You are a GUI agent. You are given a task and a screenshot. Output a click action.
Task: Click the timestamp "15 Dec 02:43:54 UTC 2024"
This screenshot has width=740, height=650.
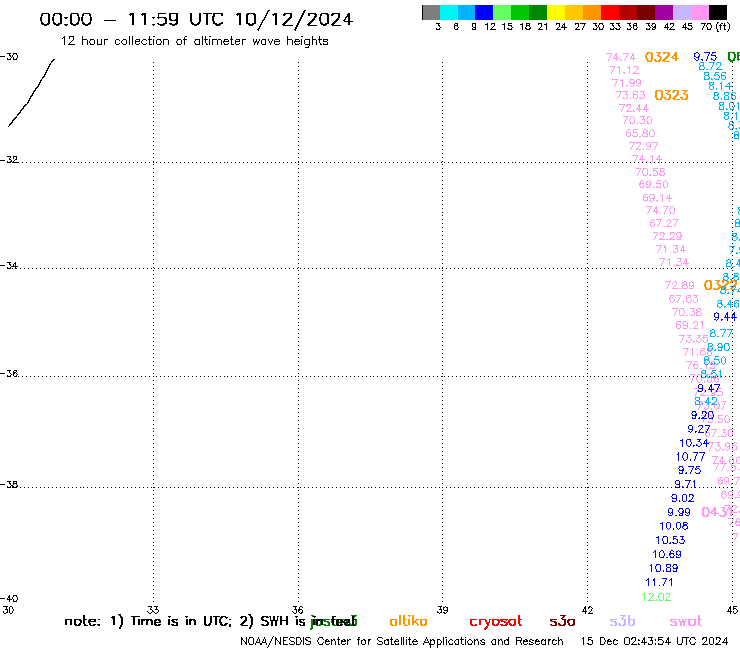[654, 641]
